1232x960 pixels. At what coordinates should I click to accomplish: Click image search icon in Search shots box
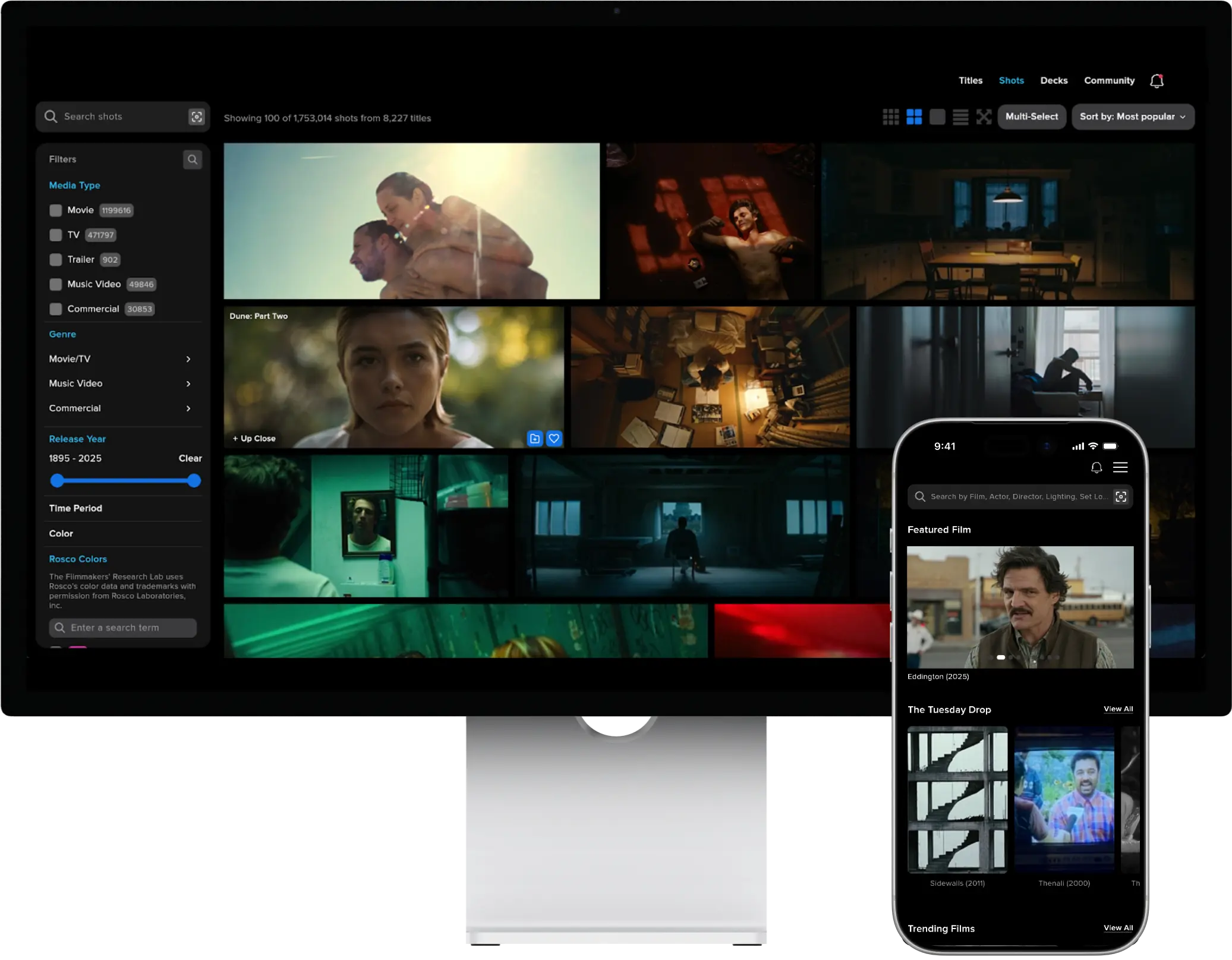pos(197,117)
